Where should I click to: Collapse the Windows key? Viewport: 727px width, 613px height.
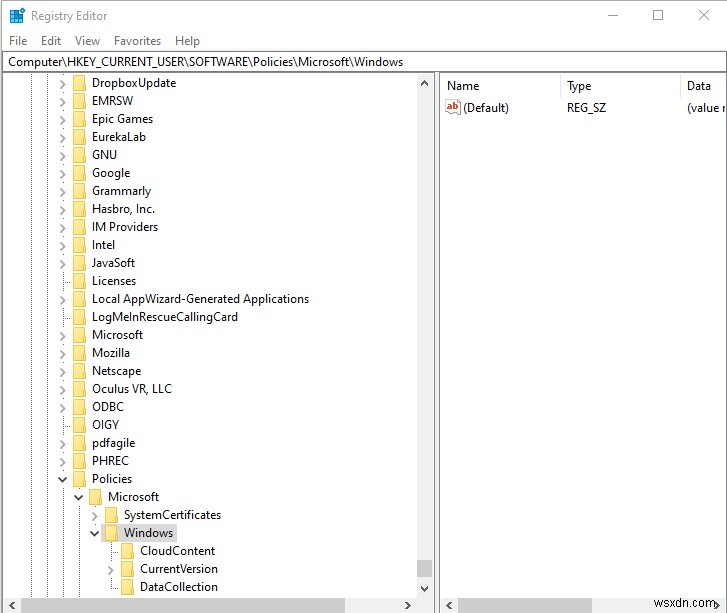point(94,534)
